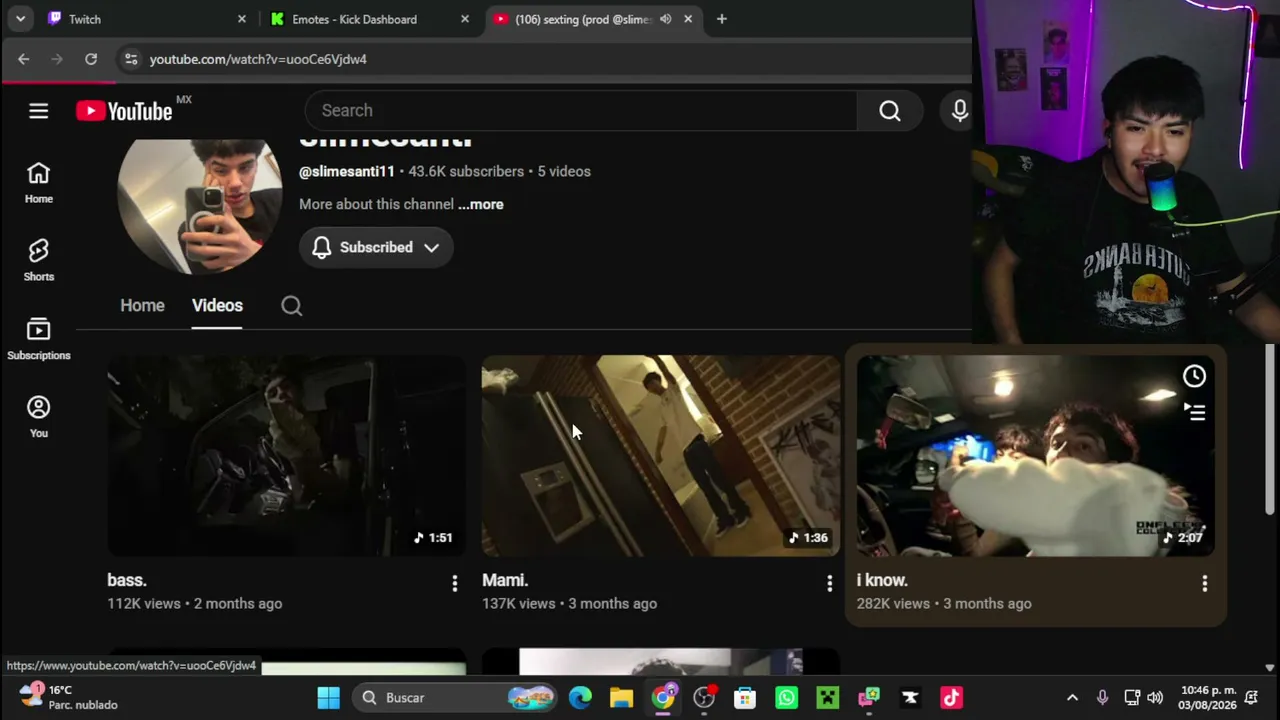Screen dimensions: 1280x720
Task: Open the channel Home tab
Action: click(x=142, y=306)
